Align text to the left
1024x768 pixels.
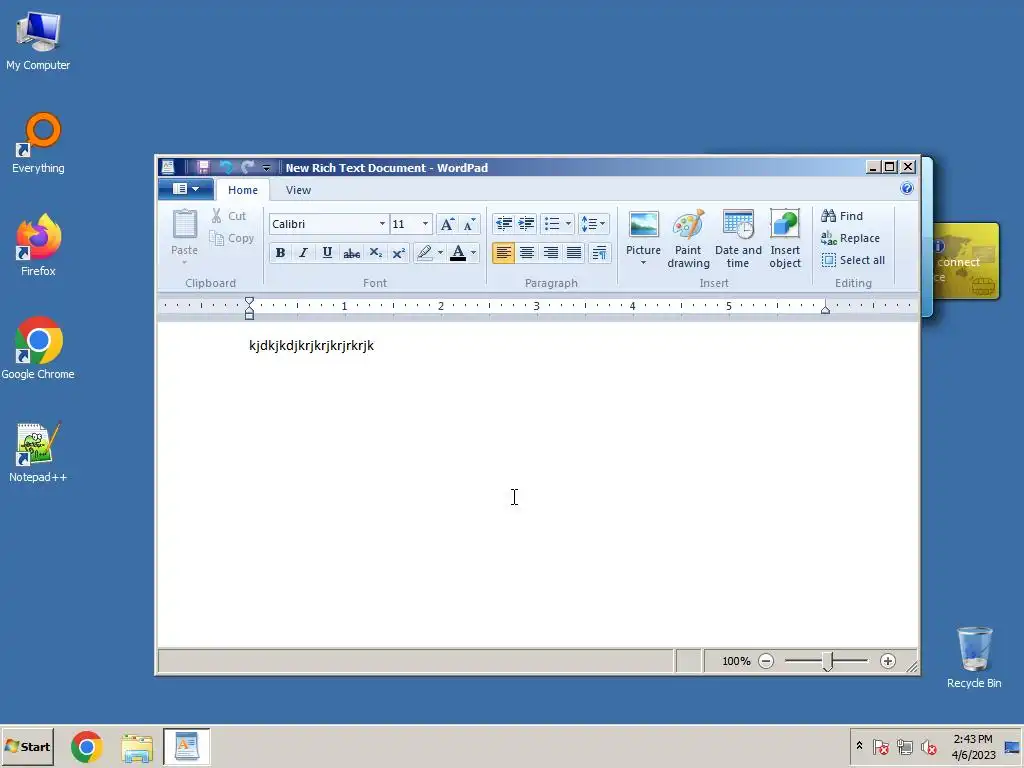click(503, 253)
